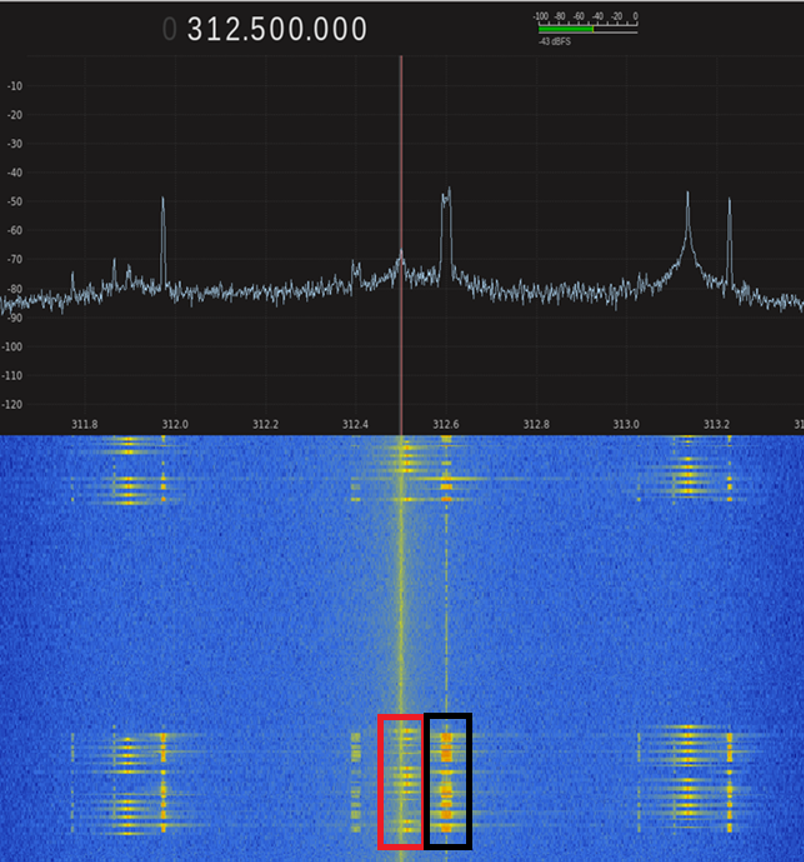This screenshot has width=804, height=862.
Task: Click inside the black box on waterfall
Action: pos(448,780)
